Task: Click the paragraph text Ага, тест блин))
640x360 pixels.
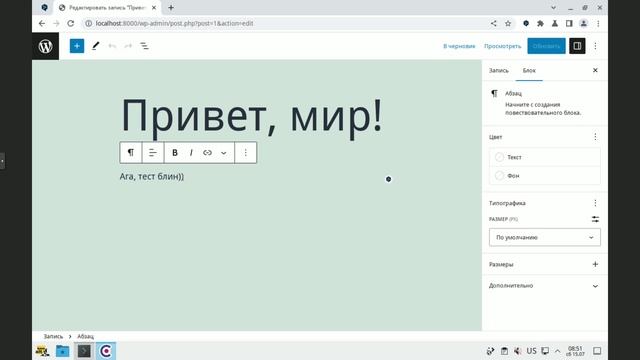Action: coord(152,176)
